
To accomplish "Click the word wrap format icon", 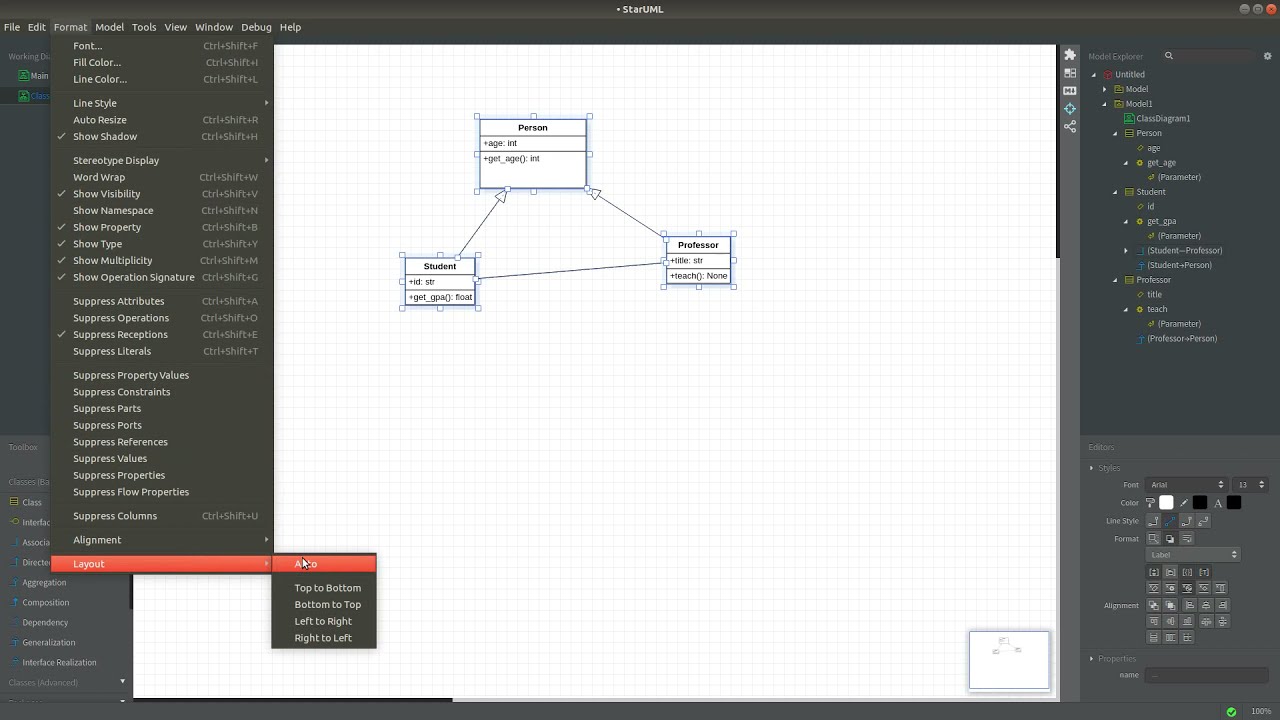I will point(1187,539).
